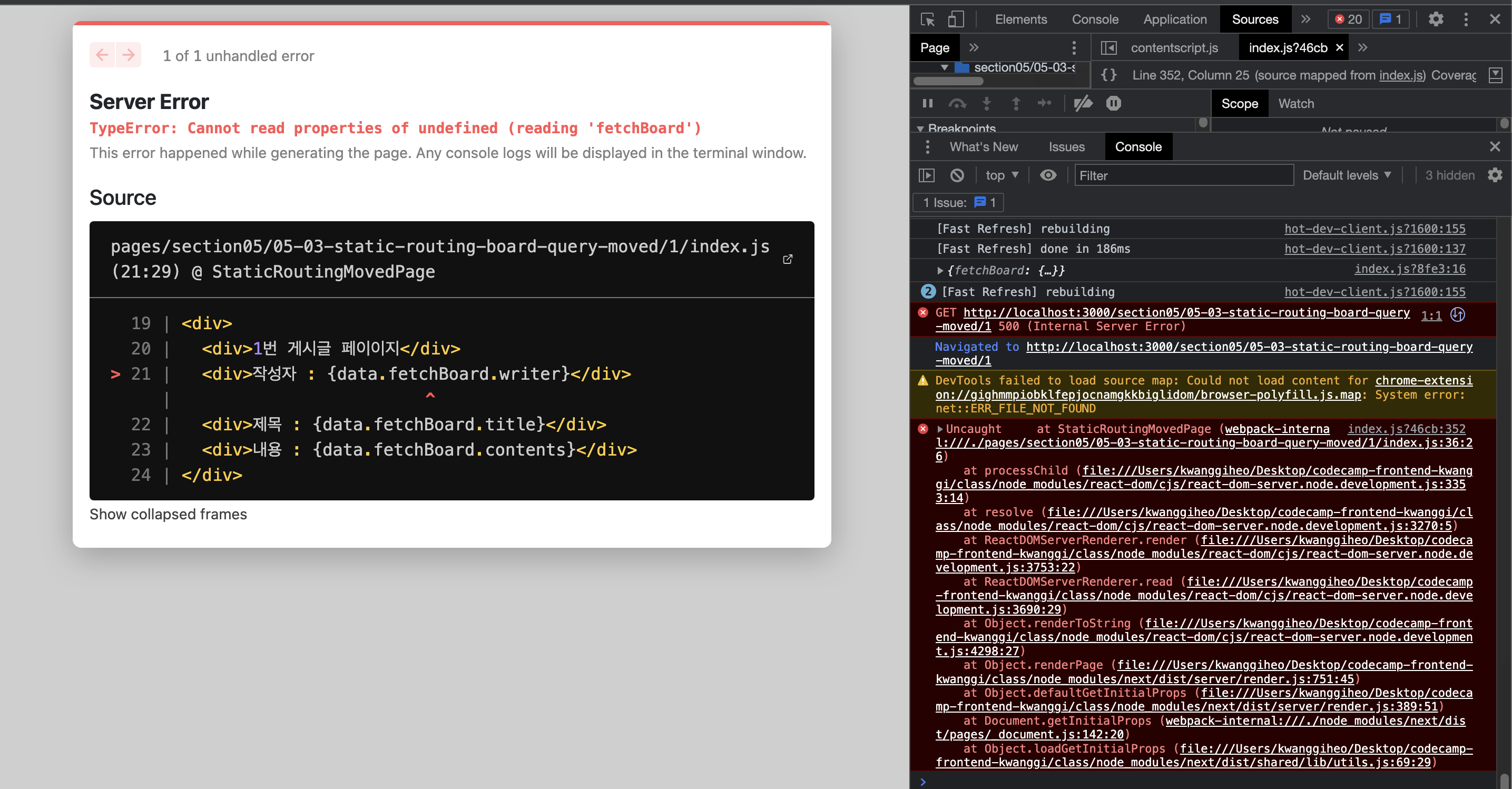
Task: Switch to the contentscript.js file tab
Action: (1174, 48)
